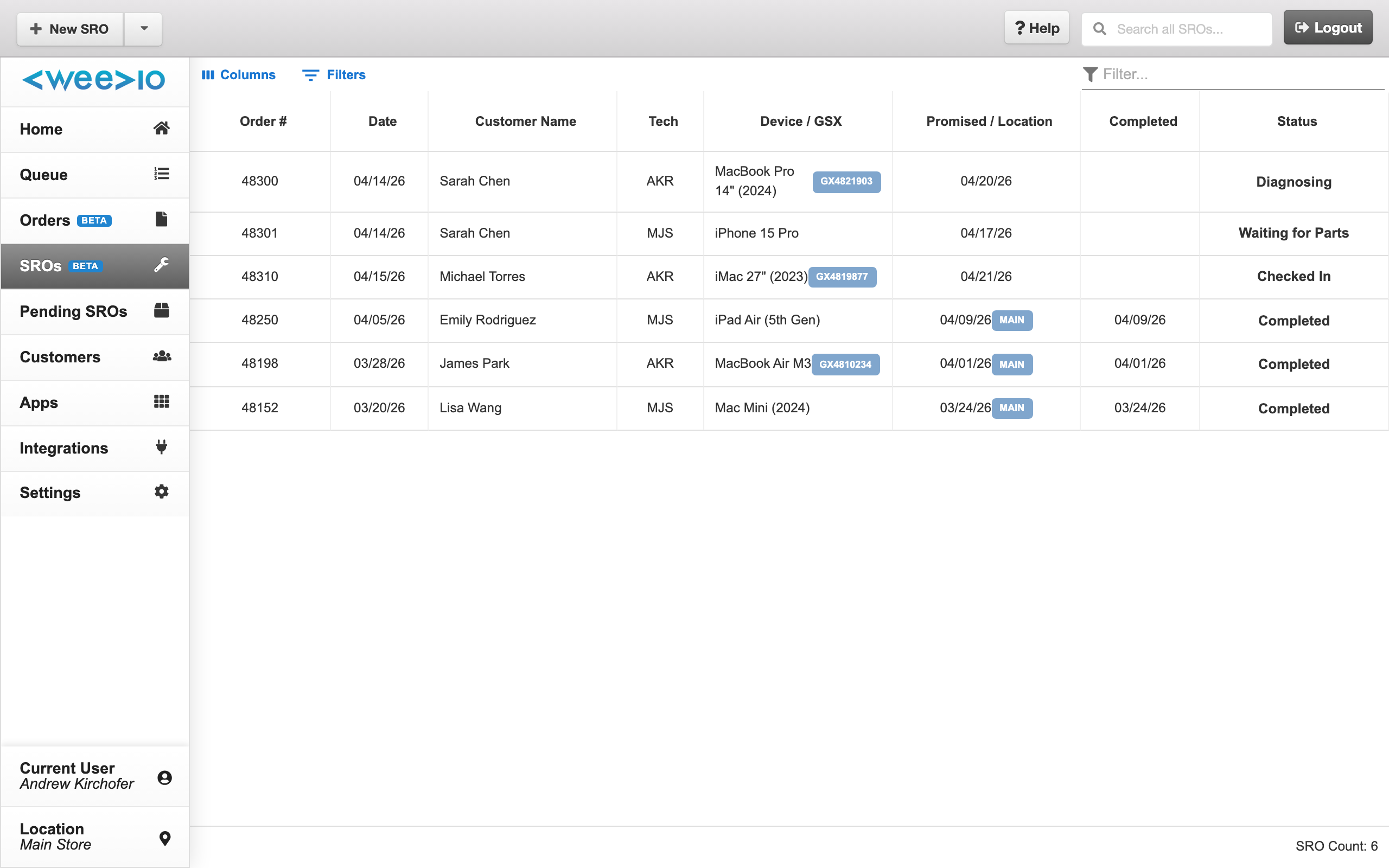Click the Integrations plug icon

(x=161, y=446)
